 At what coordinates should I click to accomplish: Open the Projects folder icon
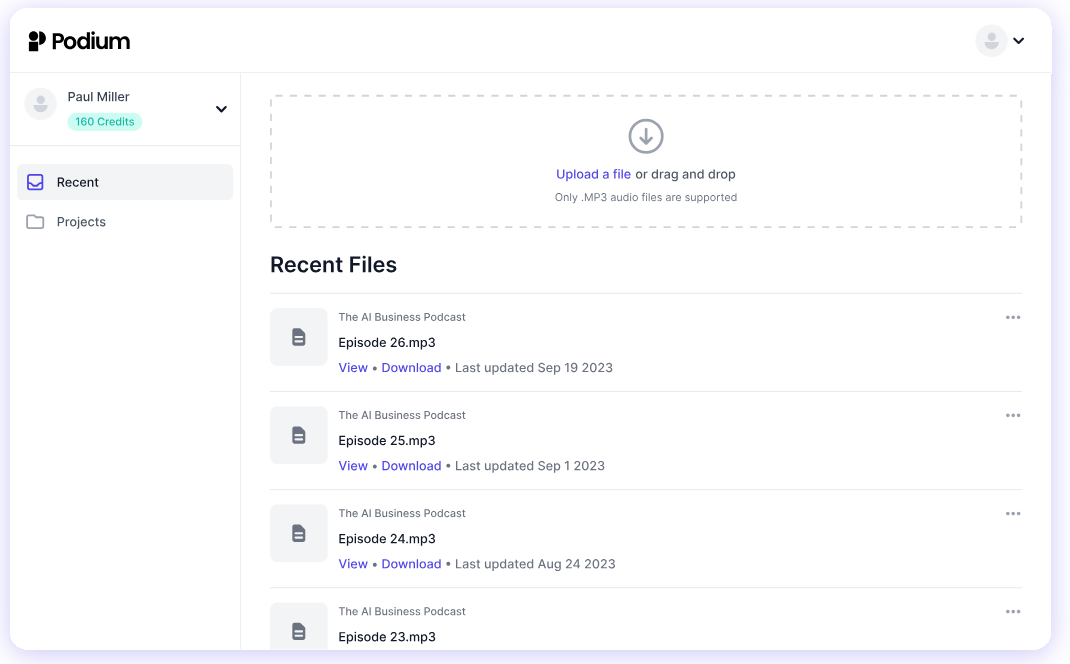[x=35, y=221]
